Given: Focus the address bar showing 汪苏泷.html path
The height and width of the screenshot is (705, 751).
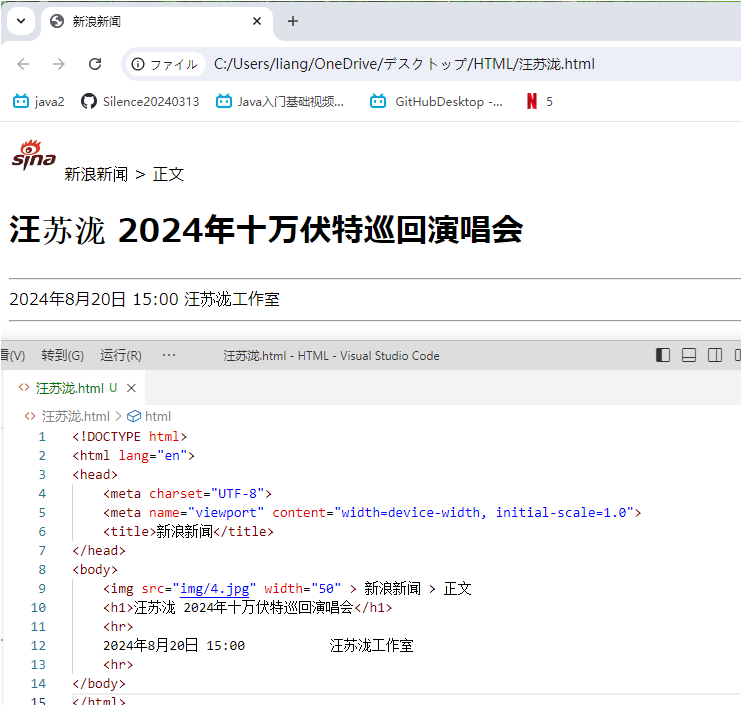Looking at the screenshot, I should 404,64.
